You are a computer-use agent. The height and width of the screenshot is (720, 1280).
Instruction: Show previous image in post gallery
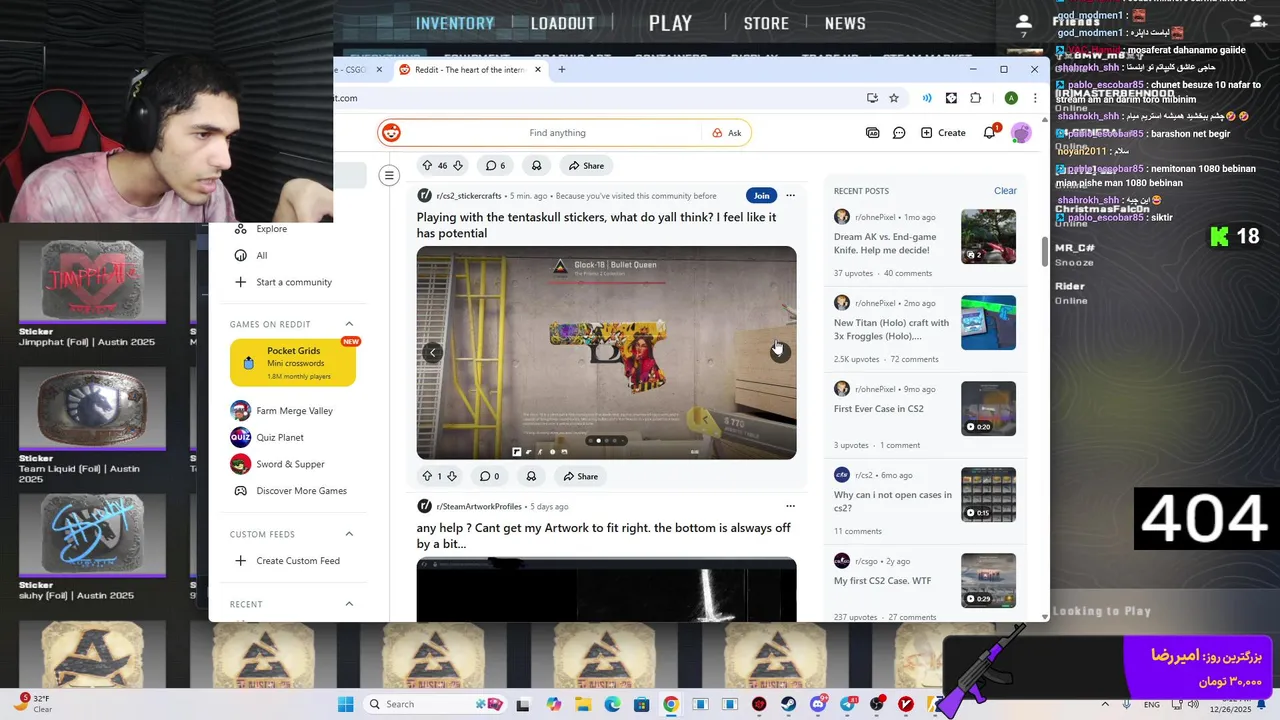click(x=433, y=352)
